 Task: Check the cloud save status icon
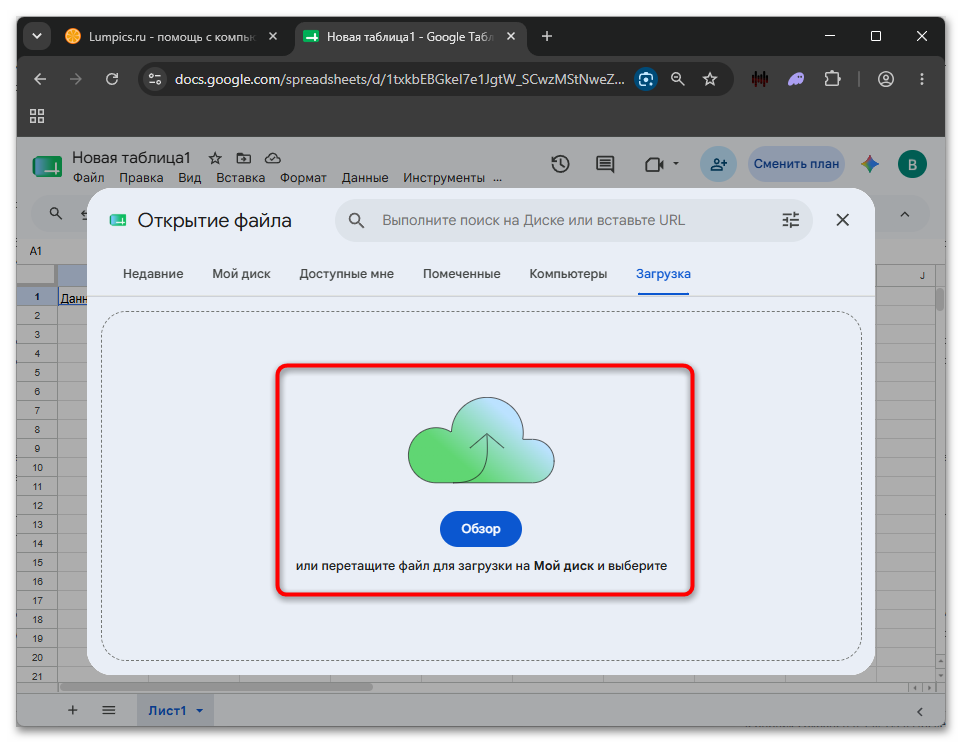click(x=272, y=158)
